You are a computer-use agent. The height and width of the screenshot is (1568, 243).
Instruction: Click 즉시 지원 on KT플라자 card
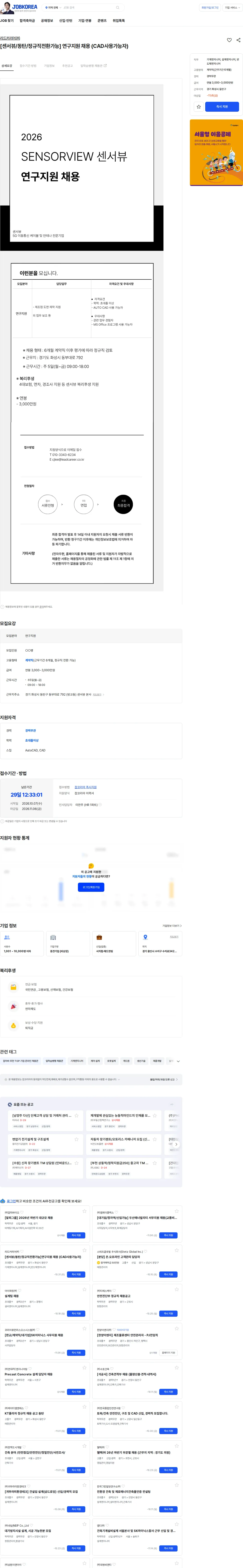point(76,1431)
